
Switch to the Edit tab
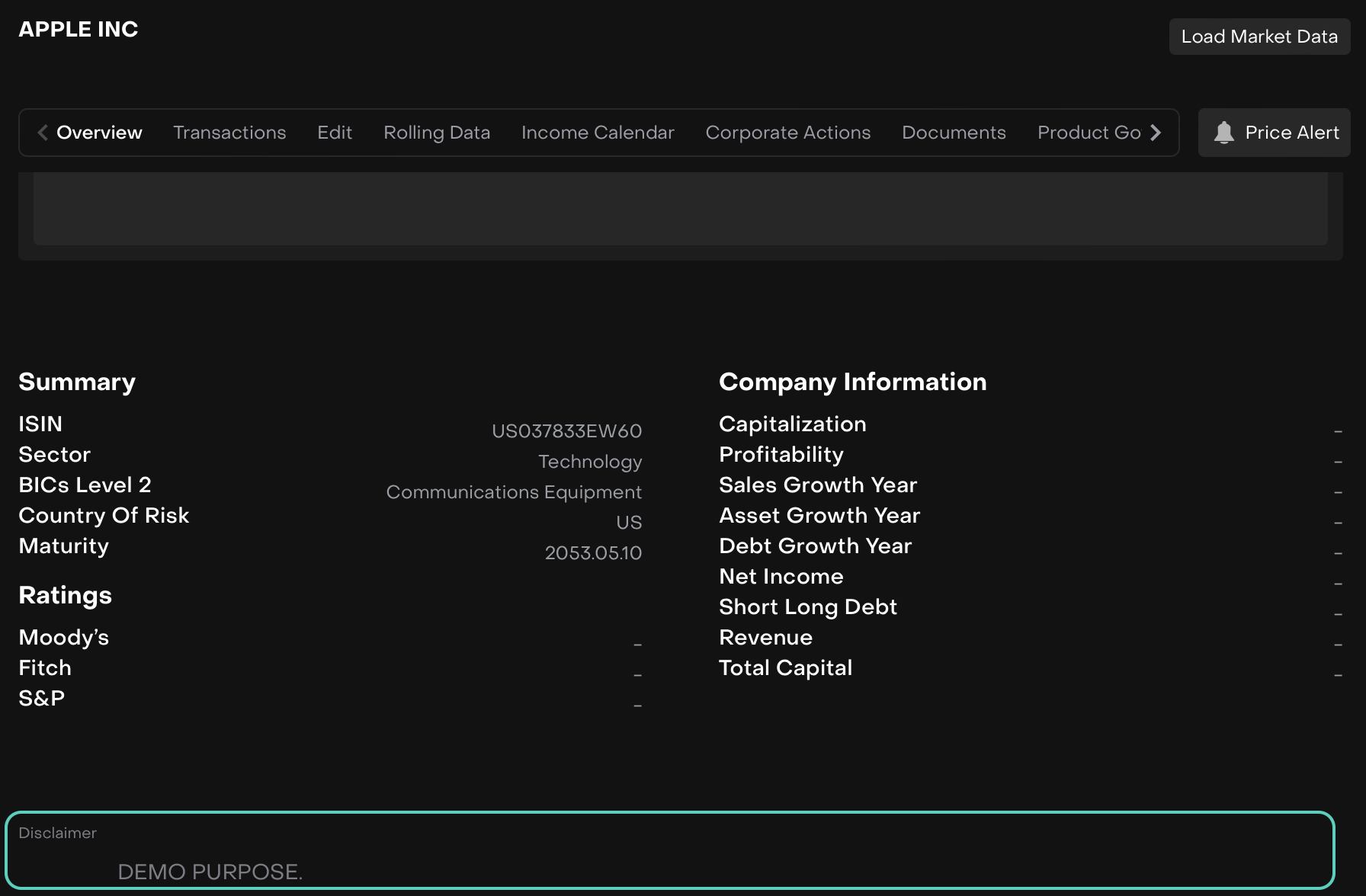[x=335, y=133]
